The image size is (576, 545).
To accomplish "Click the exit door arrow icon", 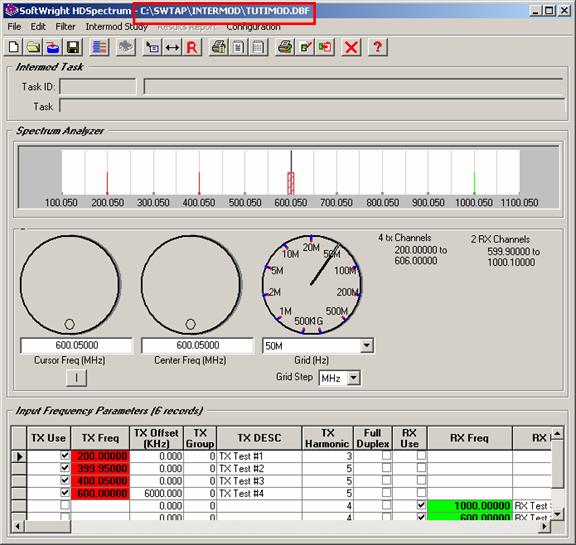I will pyautogui.click(x=325, y=47).
